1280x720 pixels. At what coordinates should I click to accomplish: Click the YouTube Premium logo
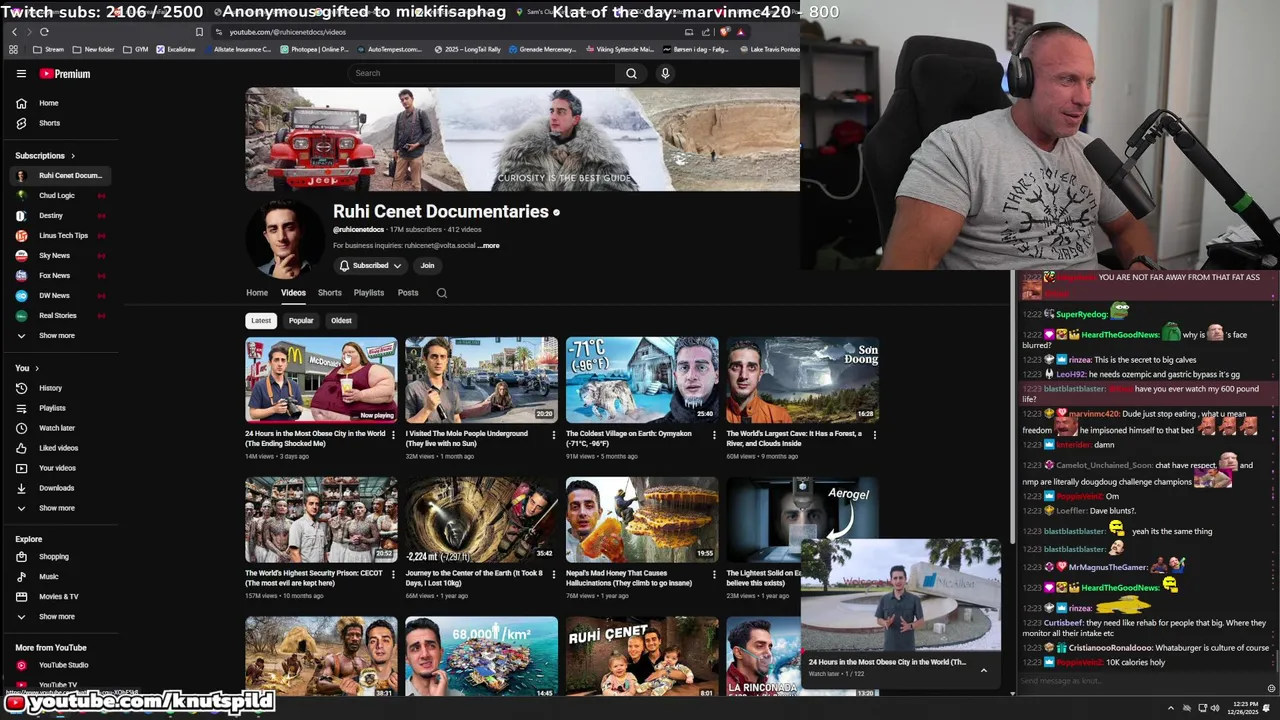pos(65,73)
